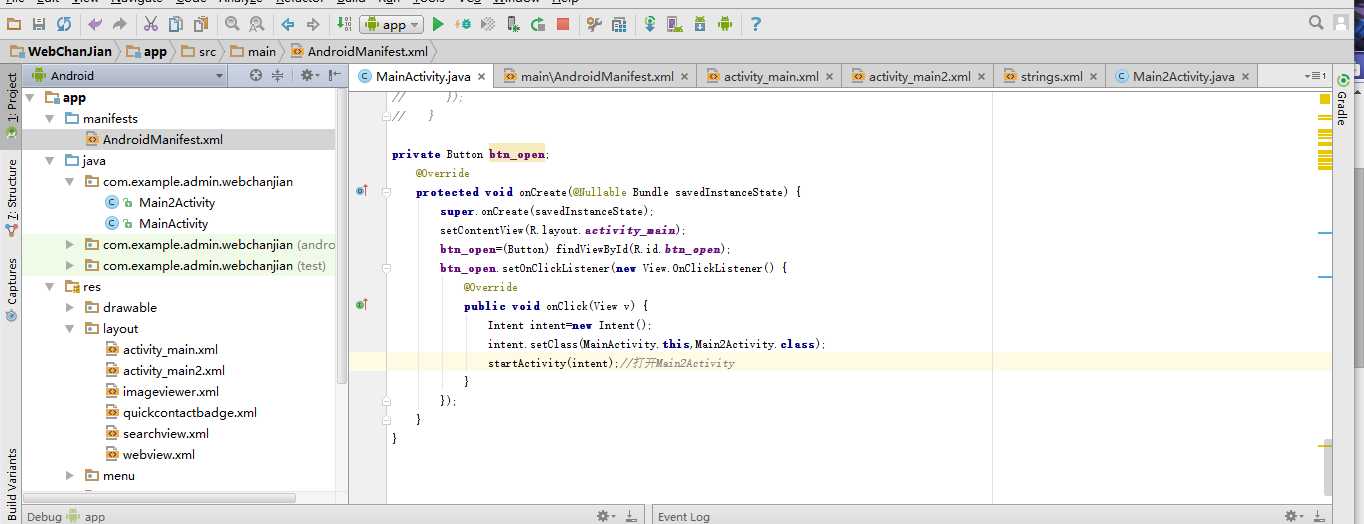The width and height of the screenshot is (1364, 524).
Task: Click override gutter icon beside onCreate
Action: click(361, 189)
